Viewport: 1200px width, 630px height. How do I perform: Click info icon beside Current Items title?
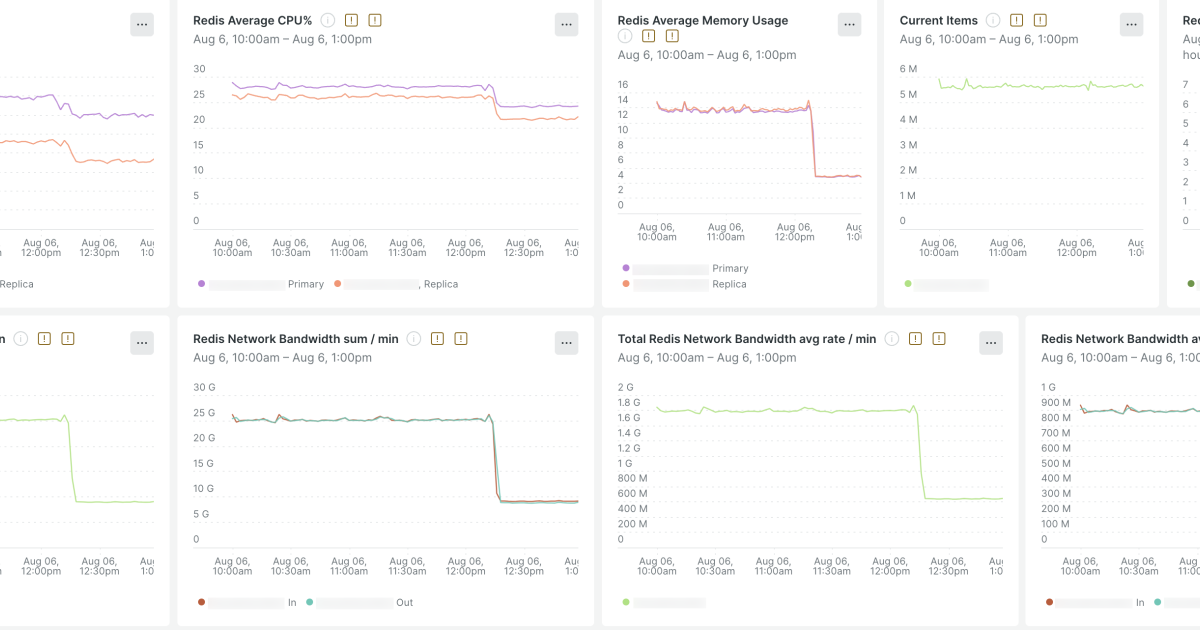[993, 20]
